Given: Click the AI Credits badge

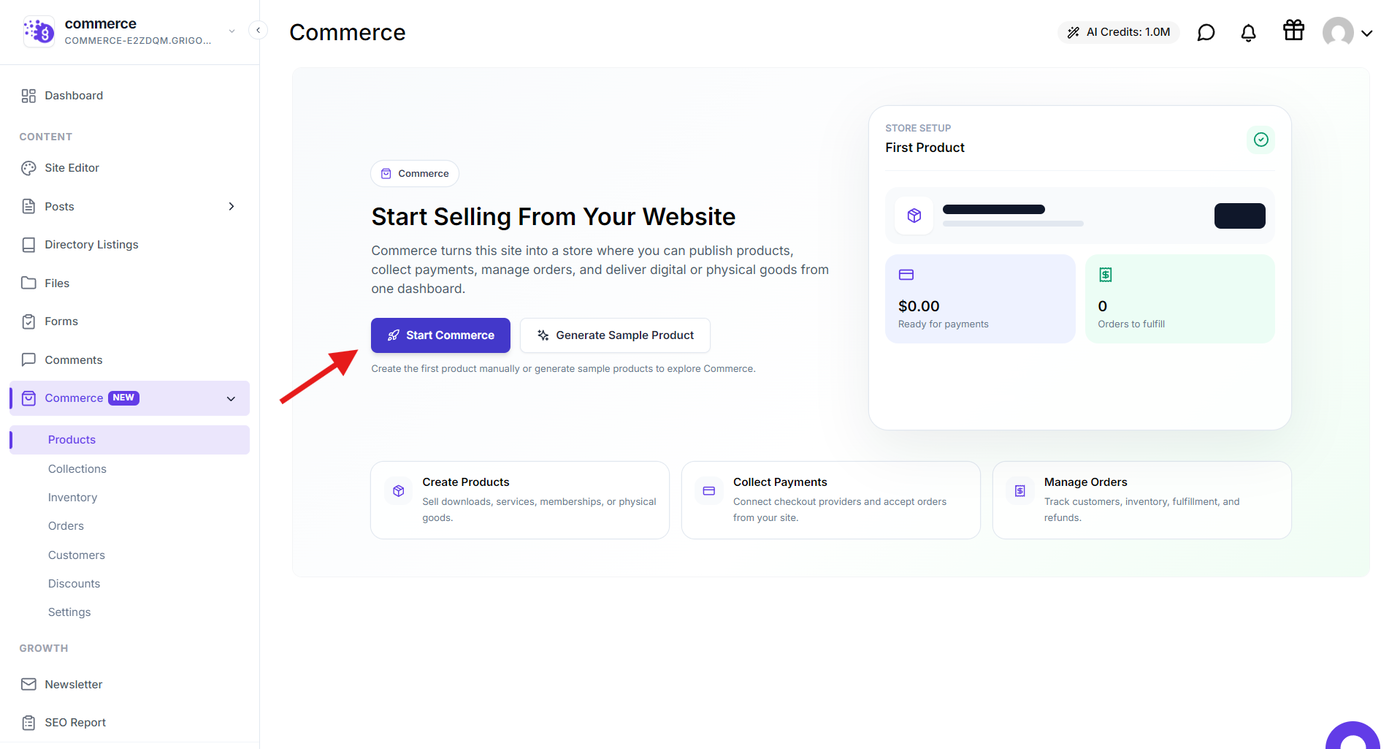Looking at the screenshot, I should click(x=1119, y=32).
